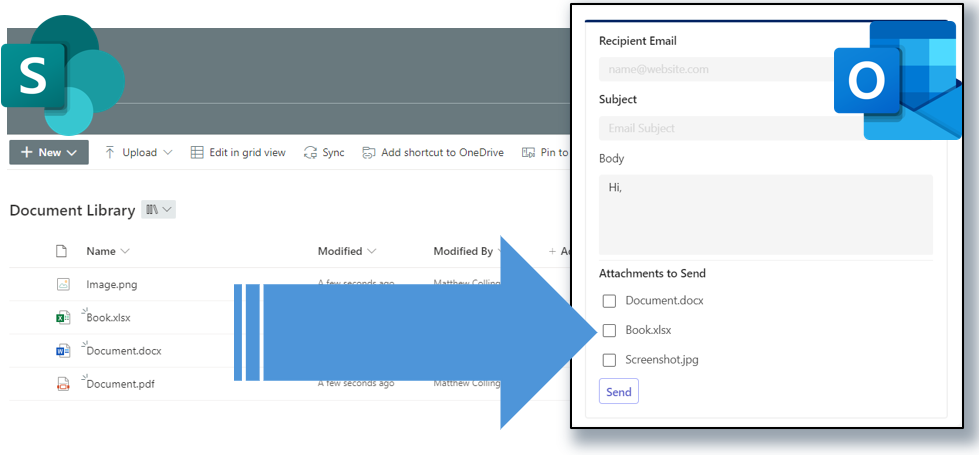Screen dimensions: 979x455
Task: Click the Sync toolbar icon
Action: [x=310, y=152]
